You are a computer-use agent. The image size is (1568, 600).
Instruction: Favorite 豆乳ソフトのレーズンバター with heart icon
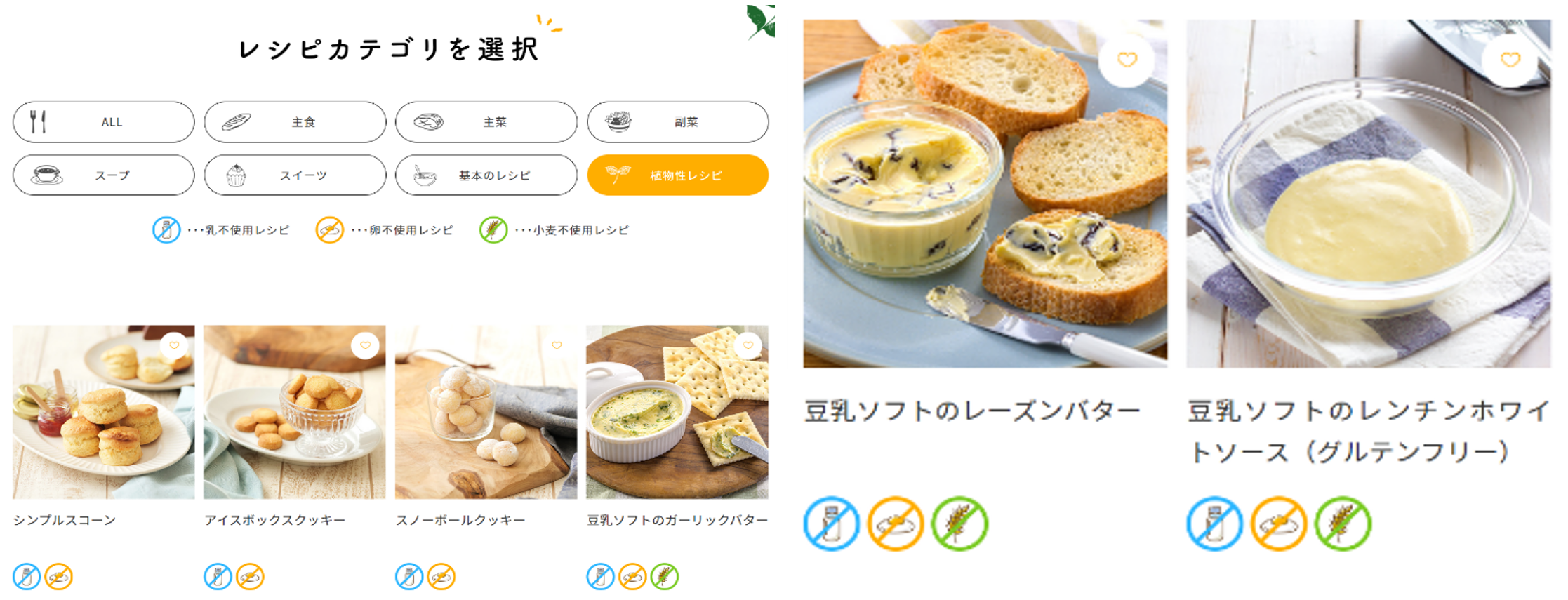tap(1127, 60)
